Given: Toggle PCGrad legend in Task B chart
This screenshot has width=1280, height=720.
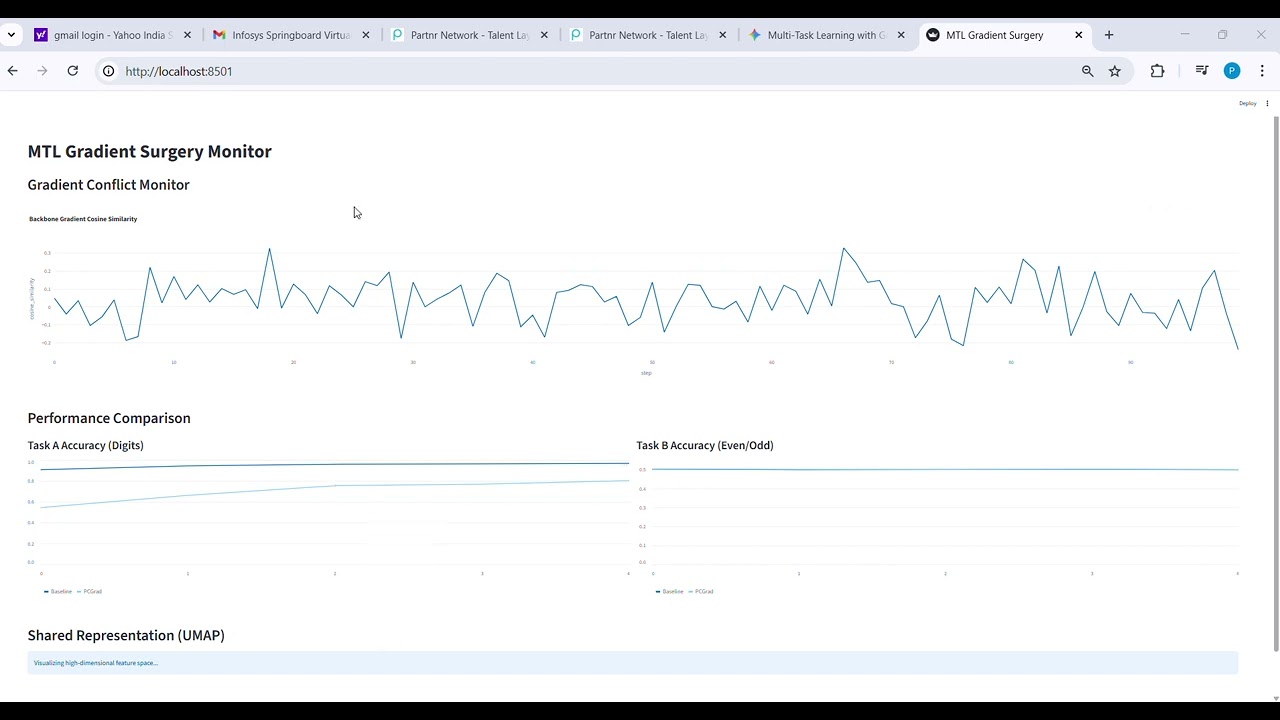Looking at the screenshot, I should (x=701, y=591).
